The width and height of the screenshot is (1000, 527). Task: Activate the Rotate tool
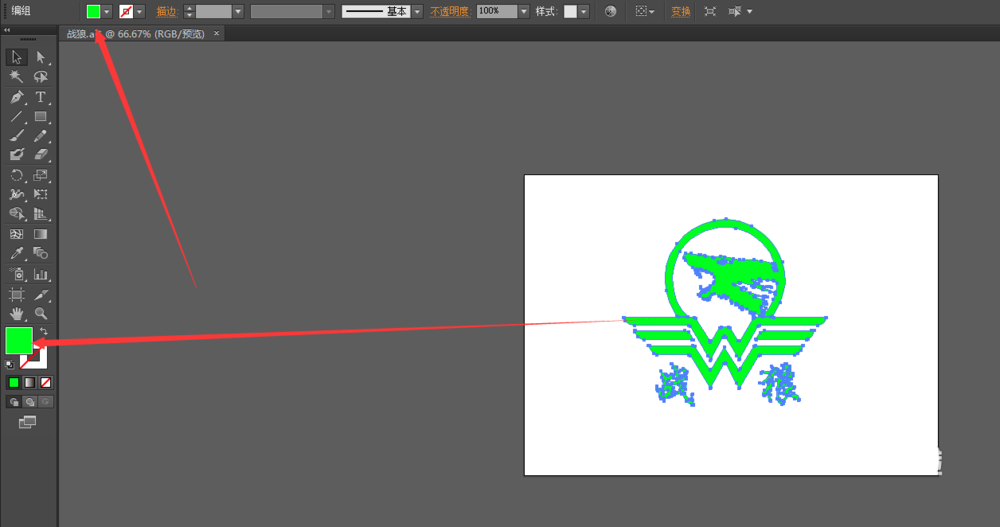point(16,175)
